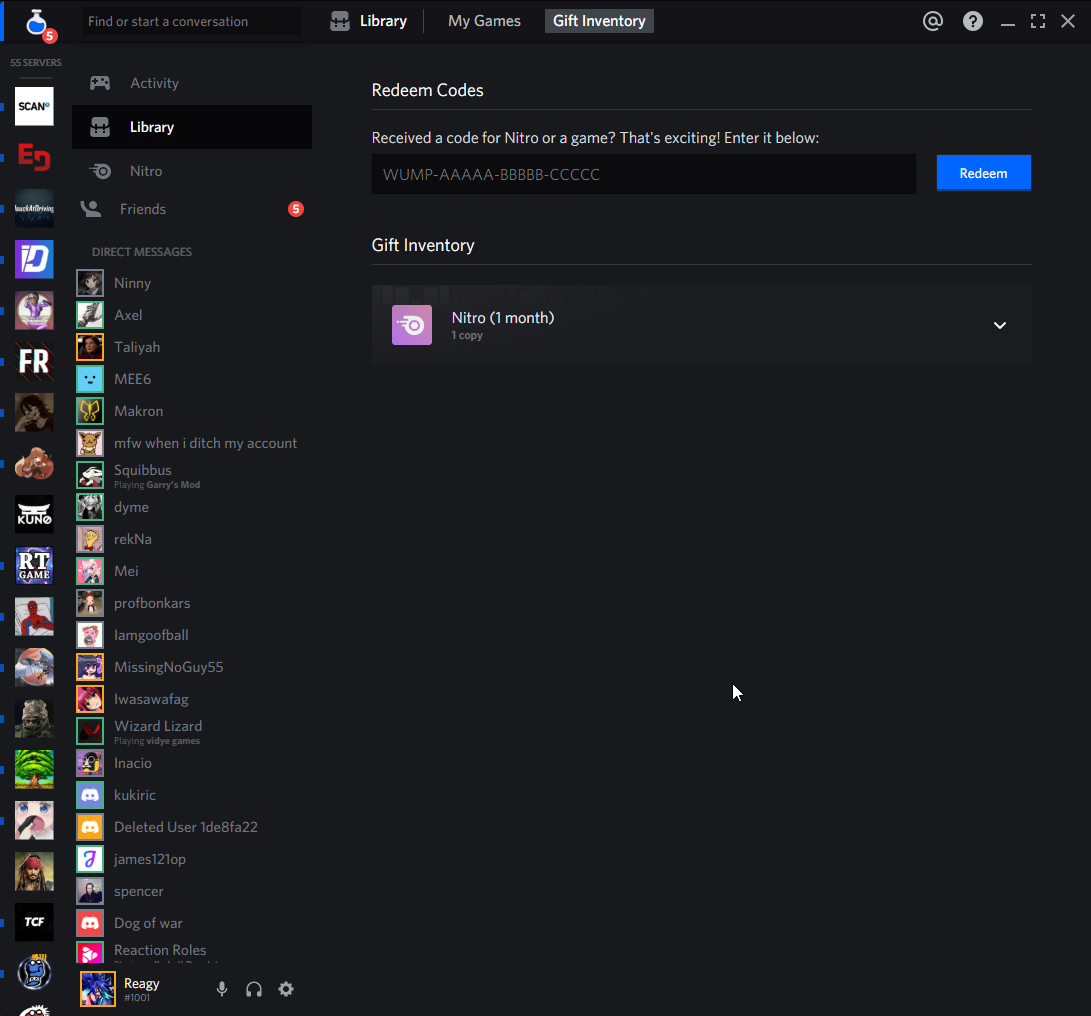Open direct message with MEE6

[x=192, y=379]
